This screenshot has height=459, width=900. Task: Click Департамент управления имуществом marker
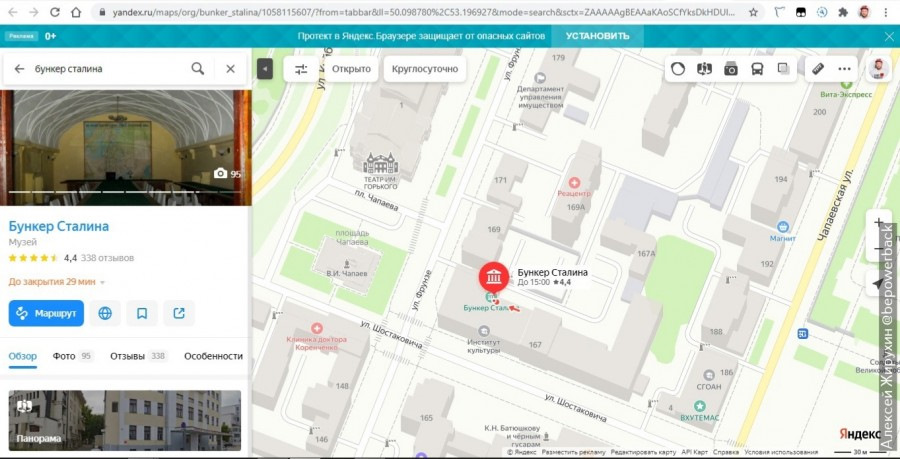[540, 77]
